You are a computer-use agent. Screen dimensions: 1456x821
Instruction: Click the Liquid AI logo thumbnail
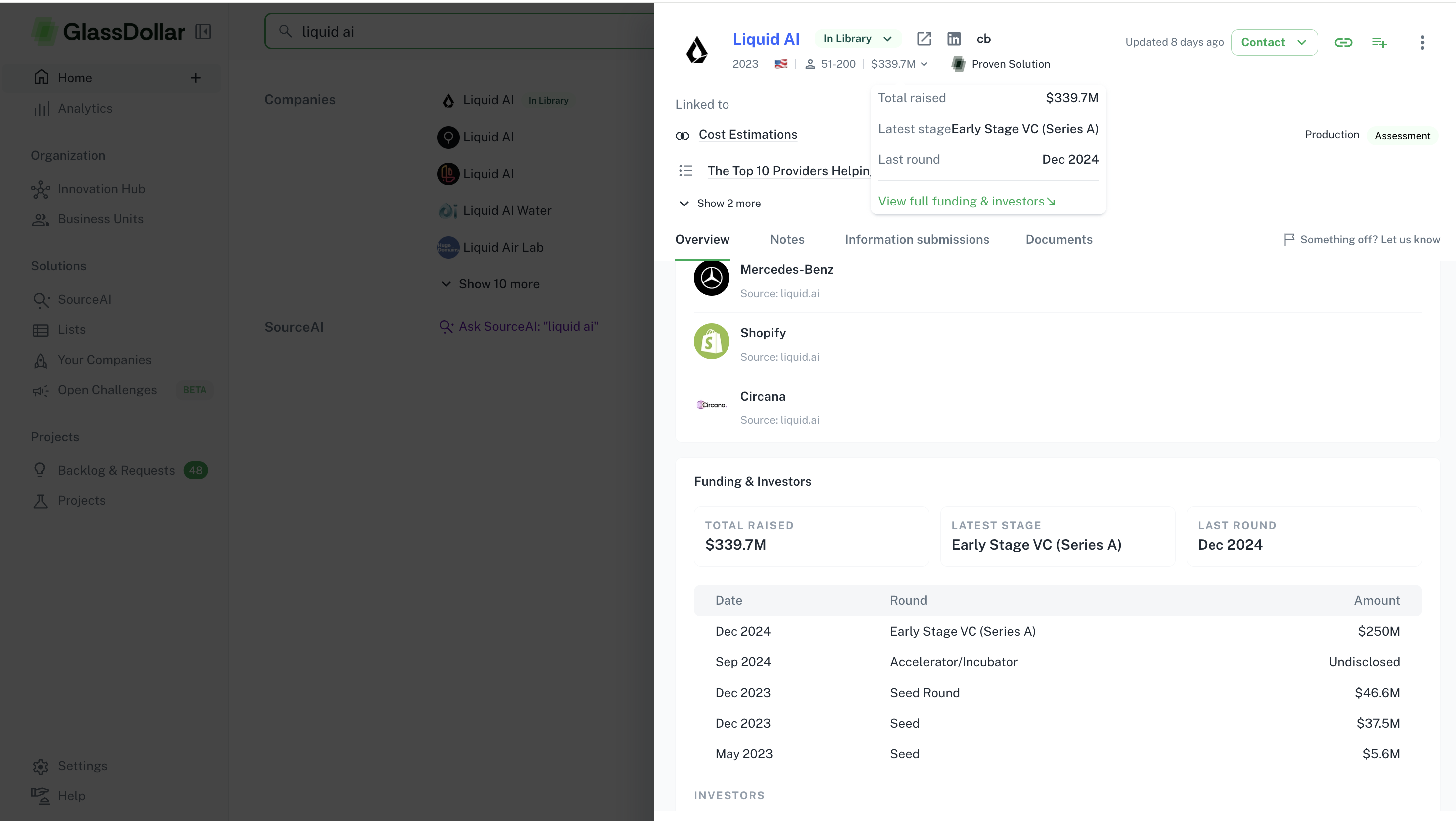tap(696, 50)
